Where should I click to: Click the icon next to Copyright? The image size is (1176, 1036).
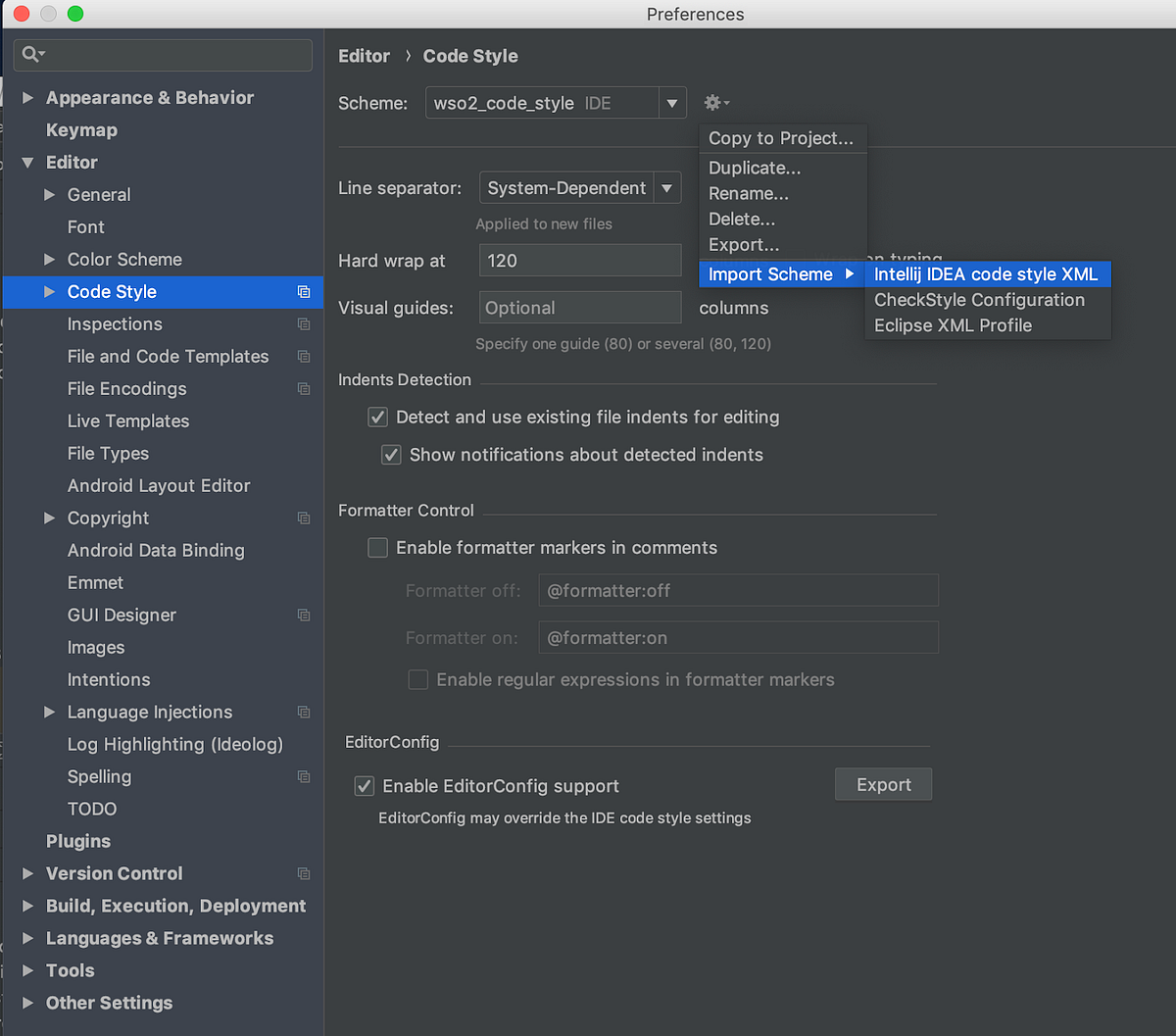(304, 518)
